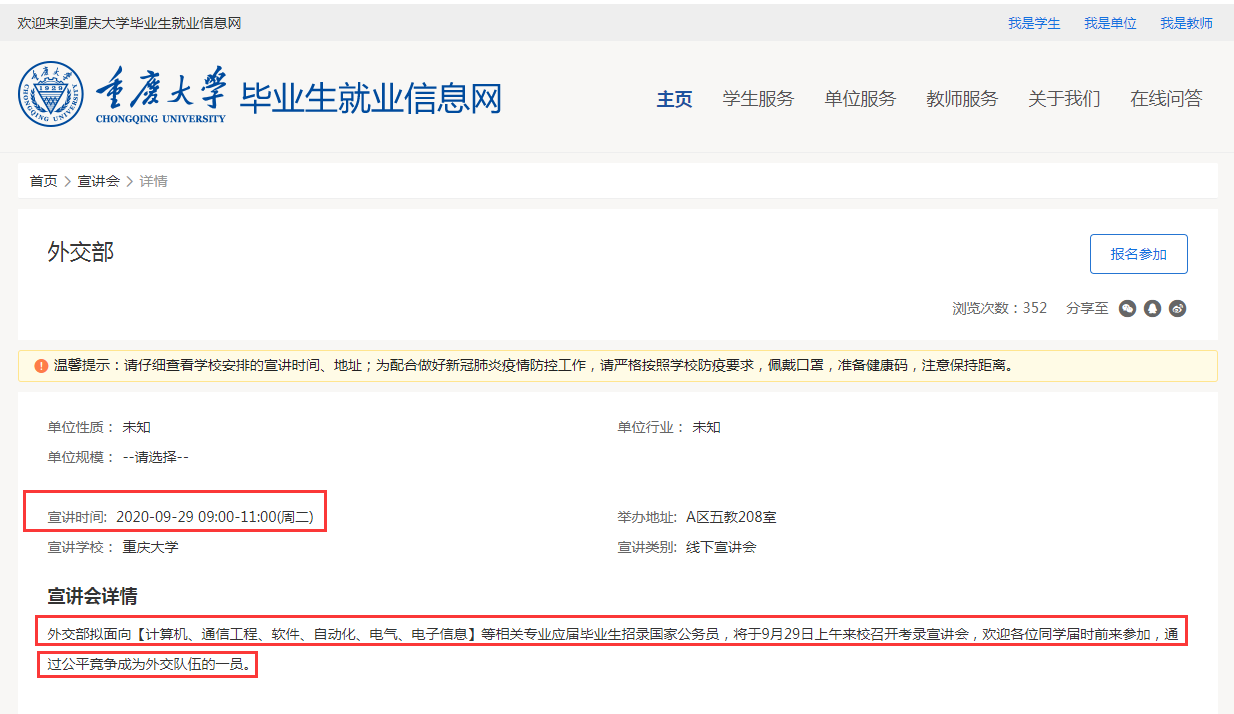Go to 首页 in breadcrumb

point(43,181)
